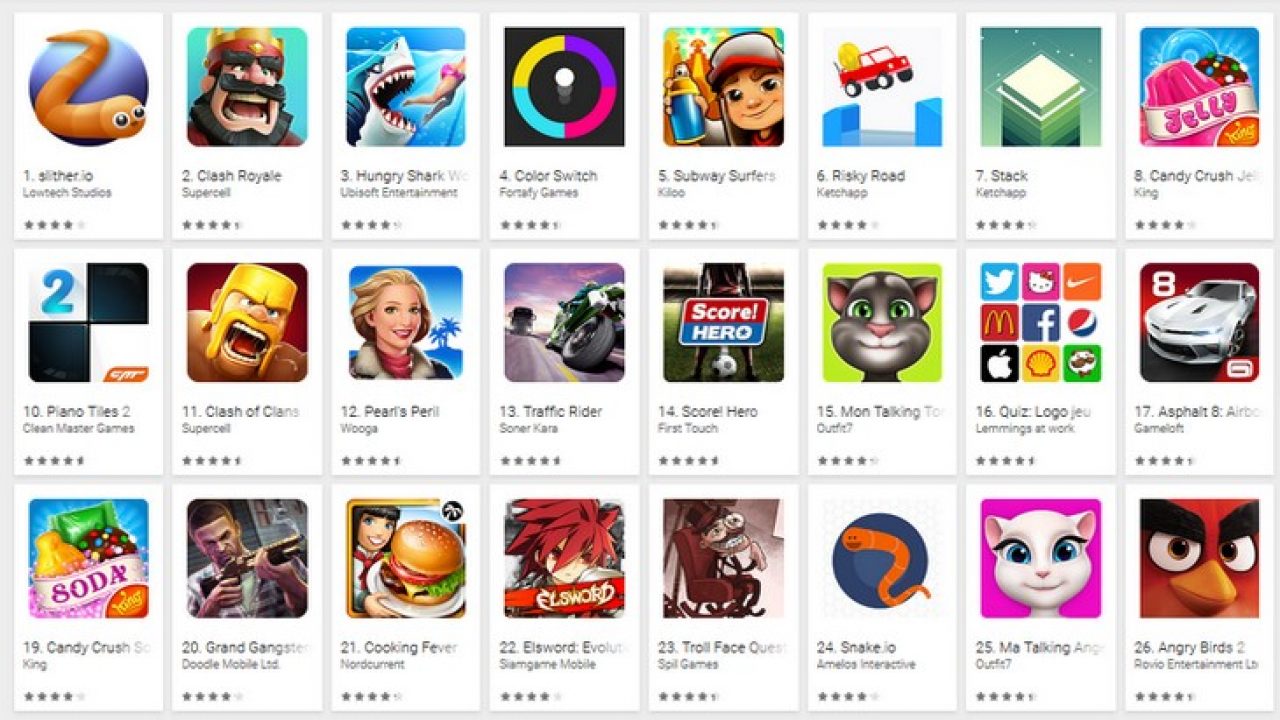Viewport: 1280px width, 720px height.
Task: Open the Traffic Rider title link
Action: (559, 411)
